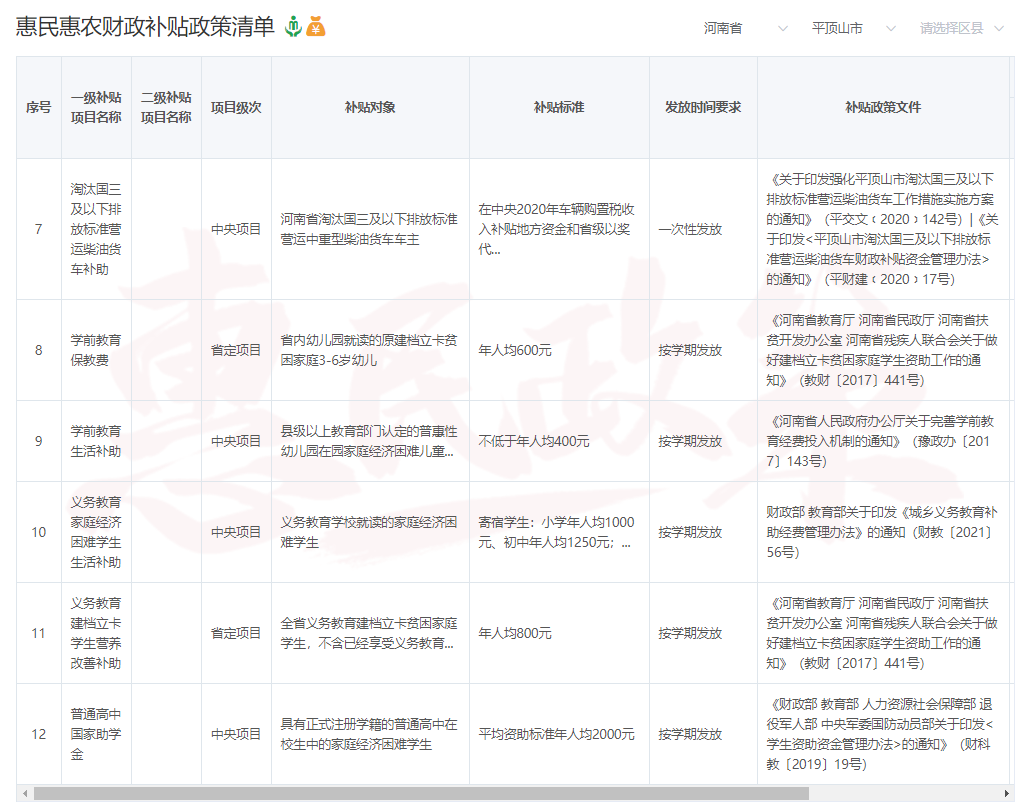Image resolution: width=1026 pixels, height=806 pixels.
Task: Click the 补贴政策文件 column header
Action: click(x=883, y=107)
